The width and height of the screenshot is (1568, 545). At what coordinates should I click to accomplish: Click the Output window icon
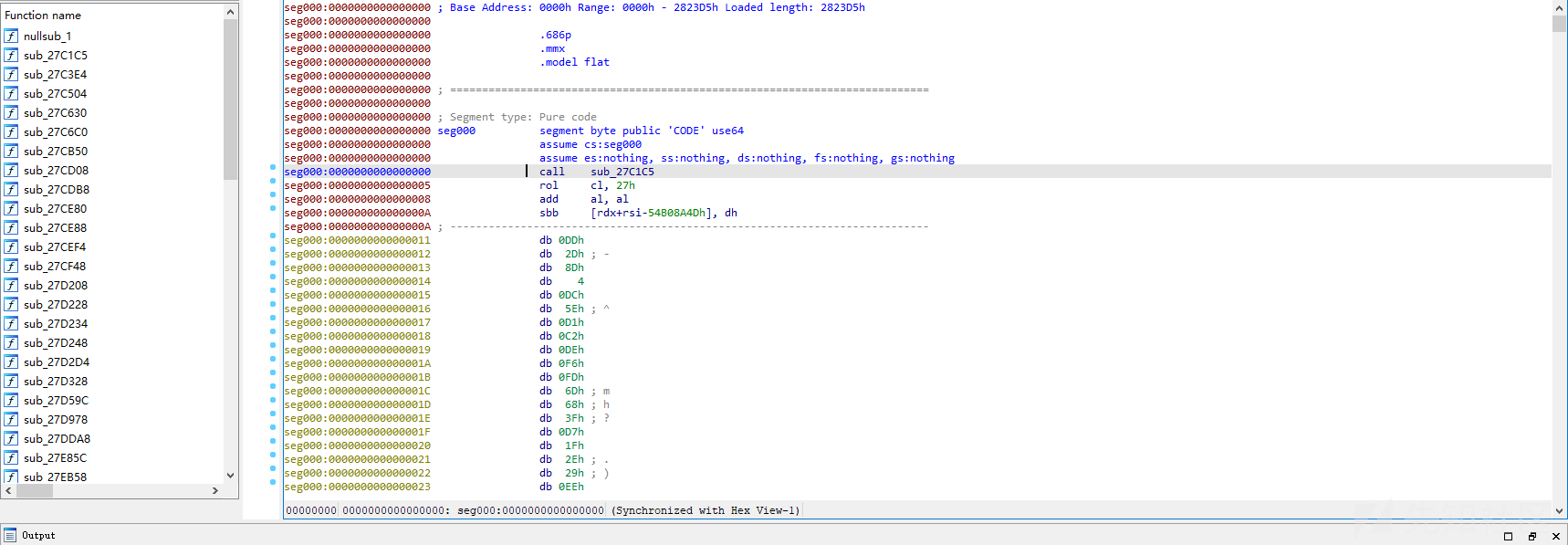(x=9, y=535)
